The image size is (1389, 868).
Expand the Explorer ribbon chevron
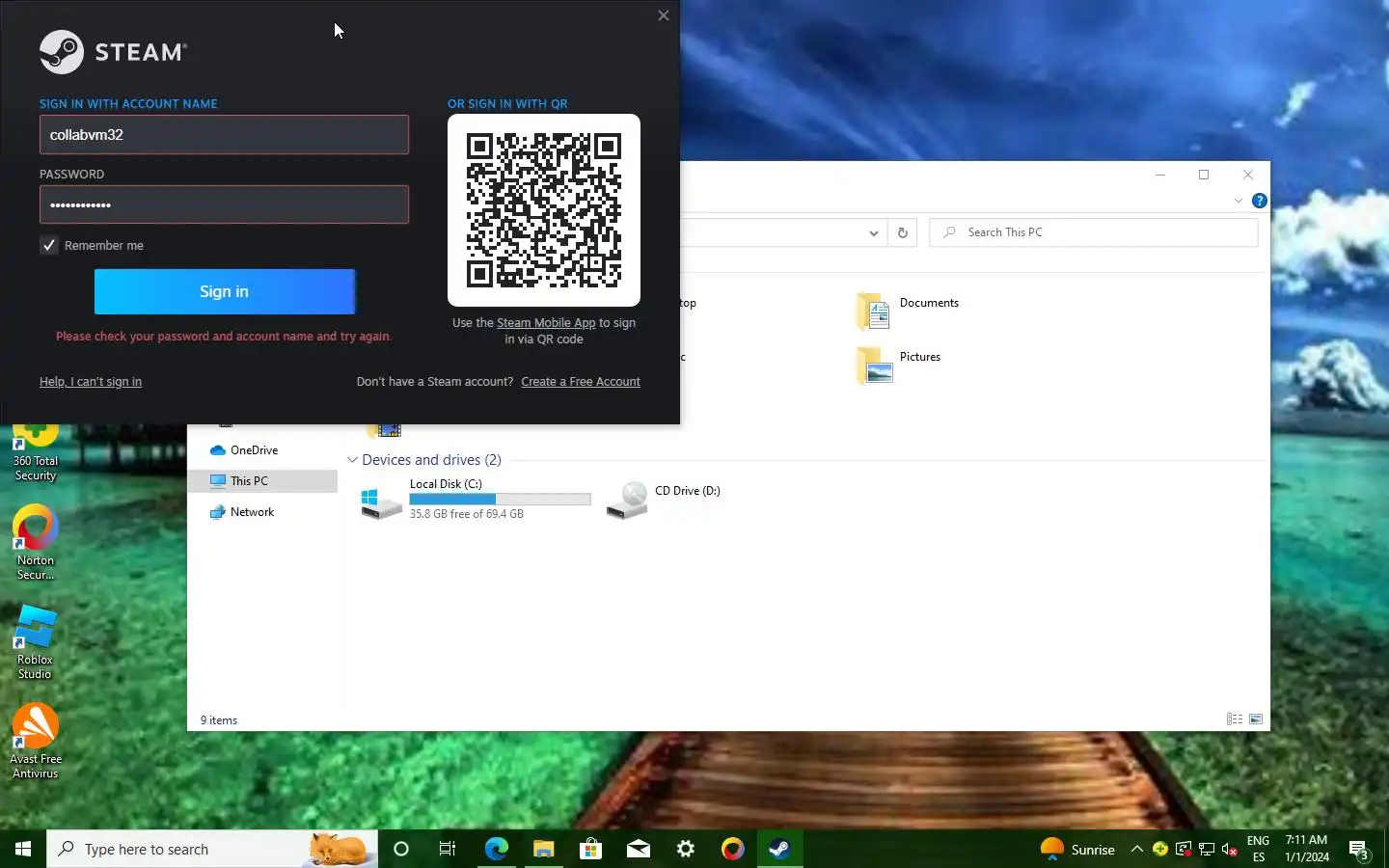tap(1239, 201)
